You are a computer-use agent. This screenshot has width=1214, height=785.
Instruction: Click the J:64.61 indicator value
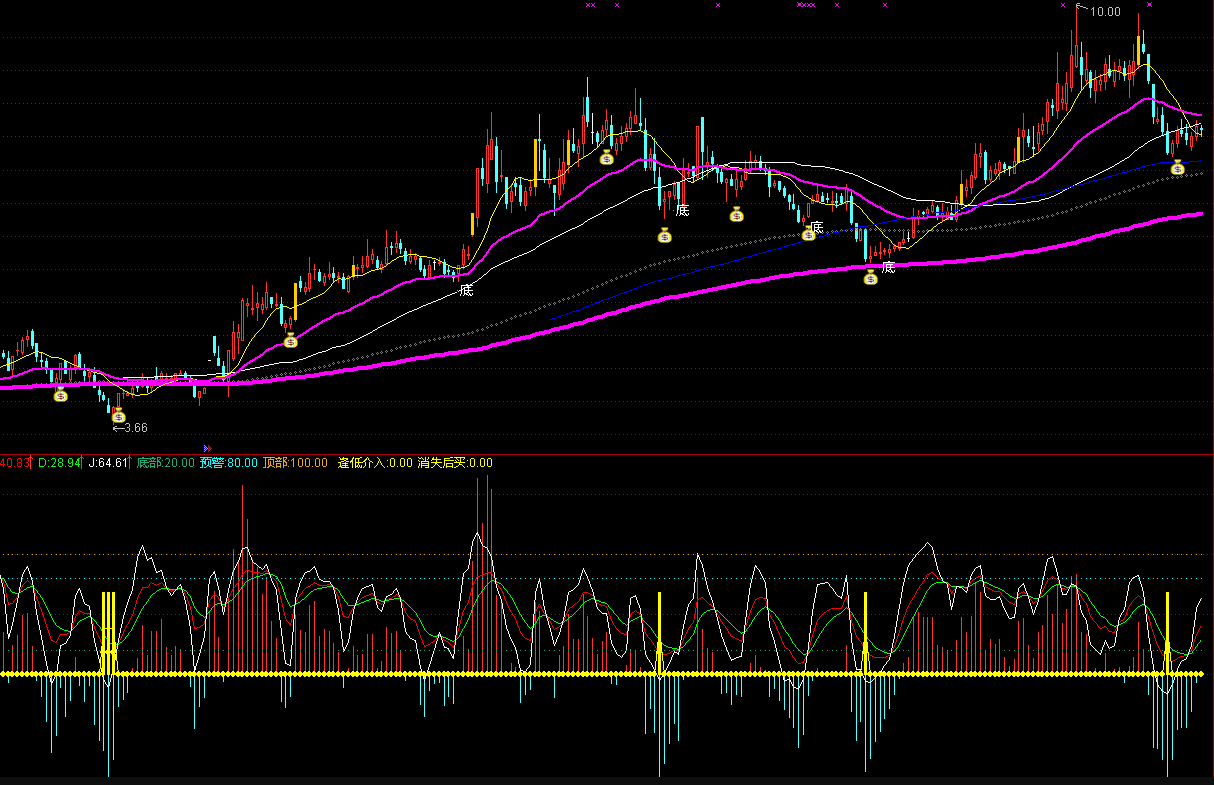[108, 463]
